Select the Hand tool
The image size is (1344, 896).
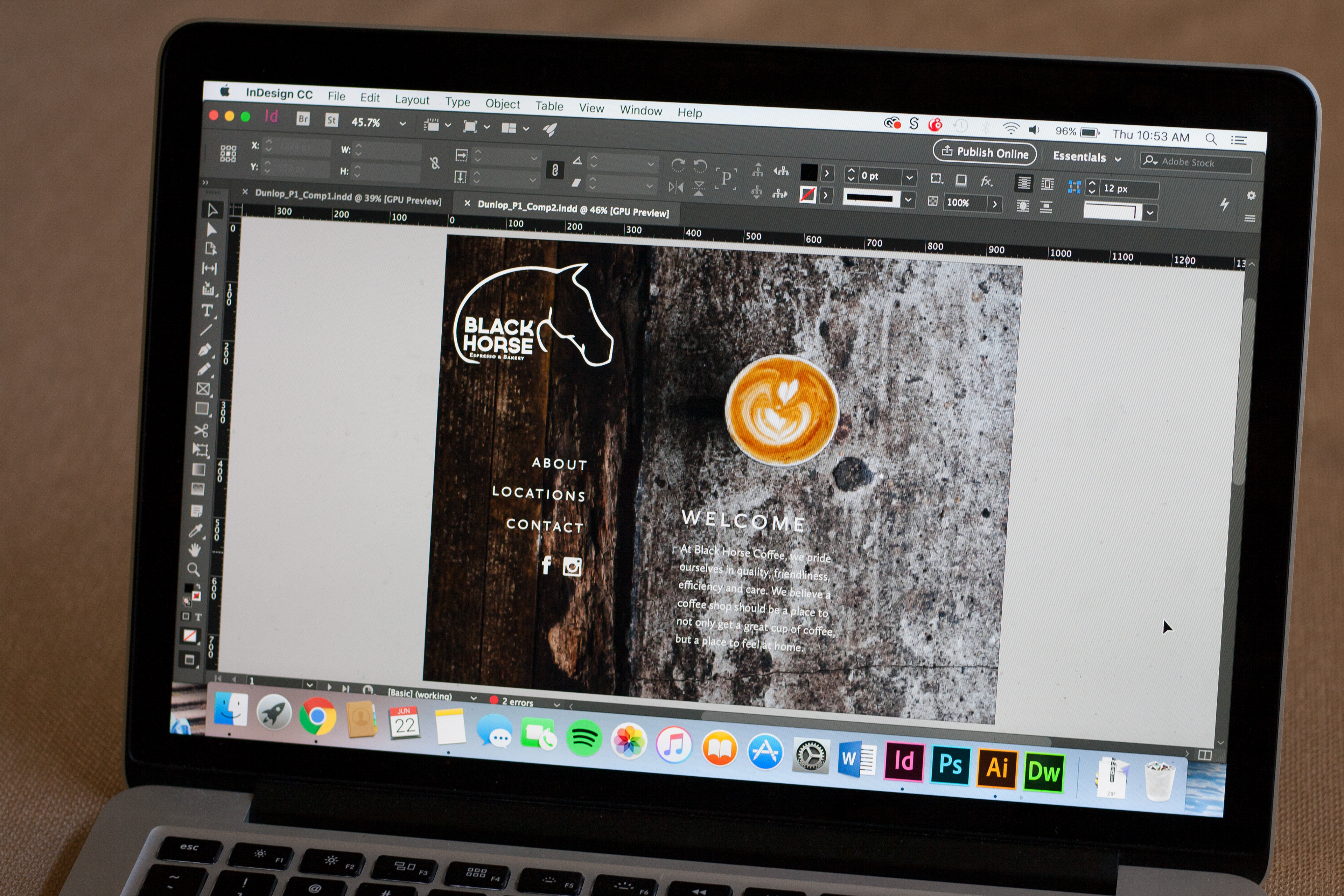coord(194,550)
